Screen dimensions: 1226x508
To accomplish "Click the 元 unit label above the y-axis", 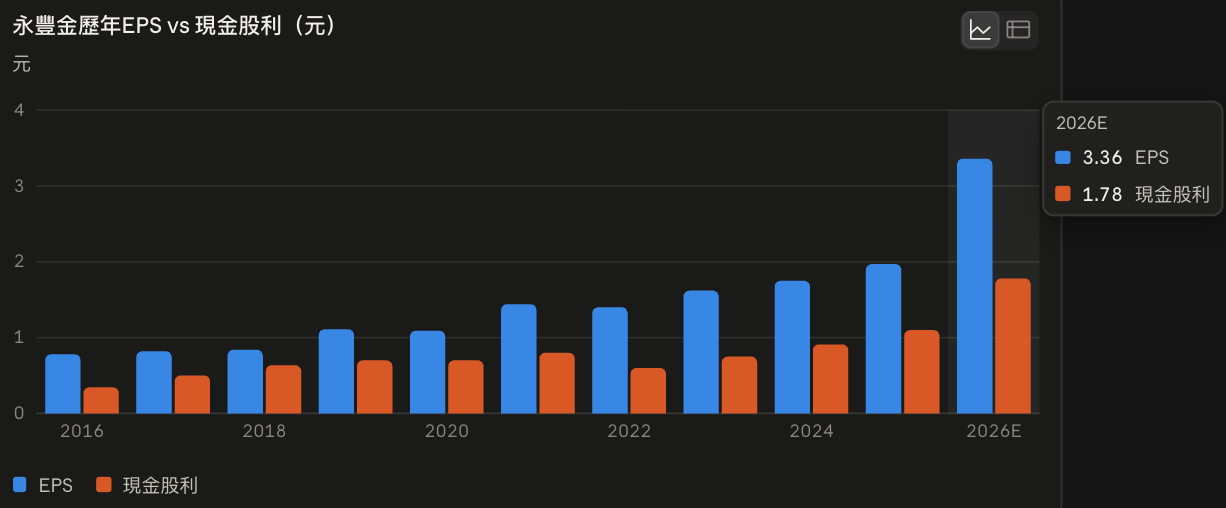I will 22,65.
